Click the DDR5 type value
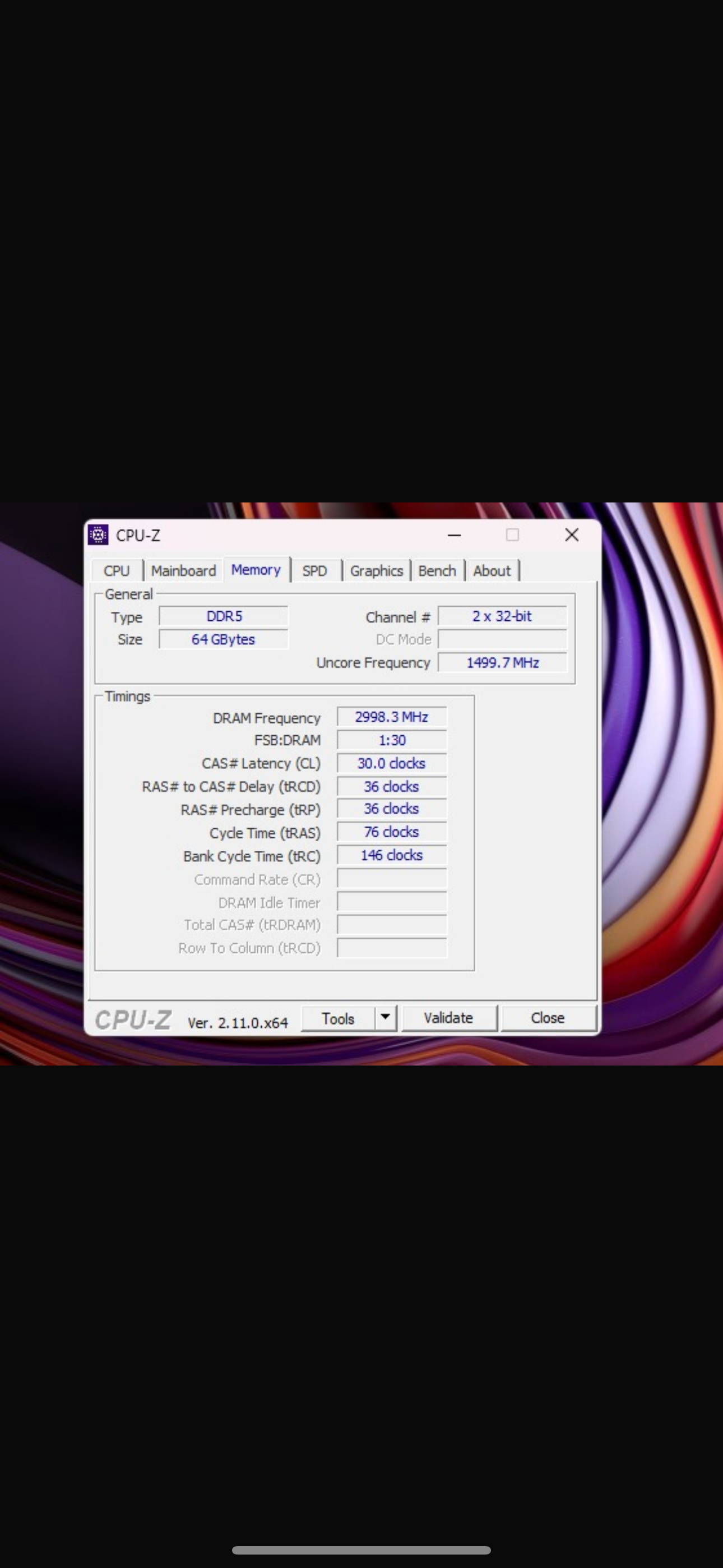The height and width of the screenshot is (1568, 723). point(224,616)
